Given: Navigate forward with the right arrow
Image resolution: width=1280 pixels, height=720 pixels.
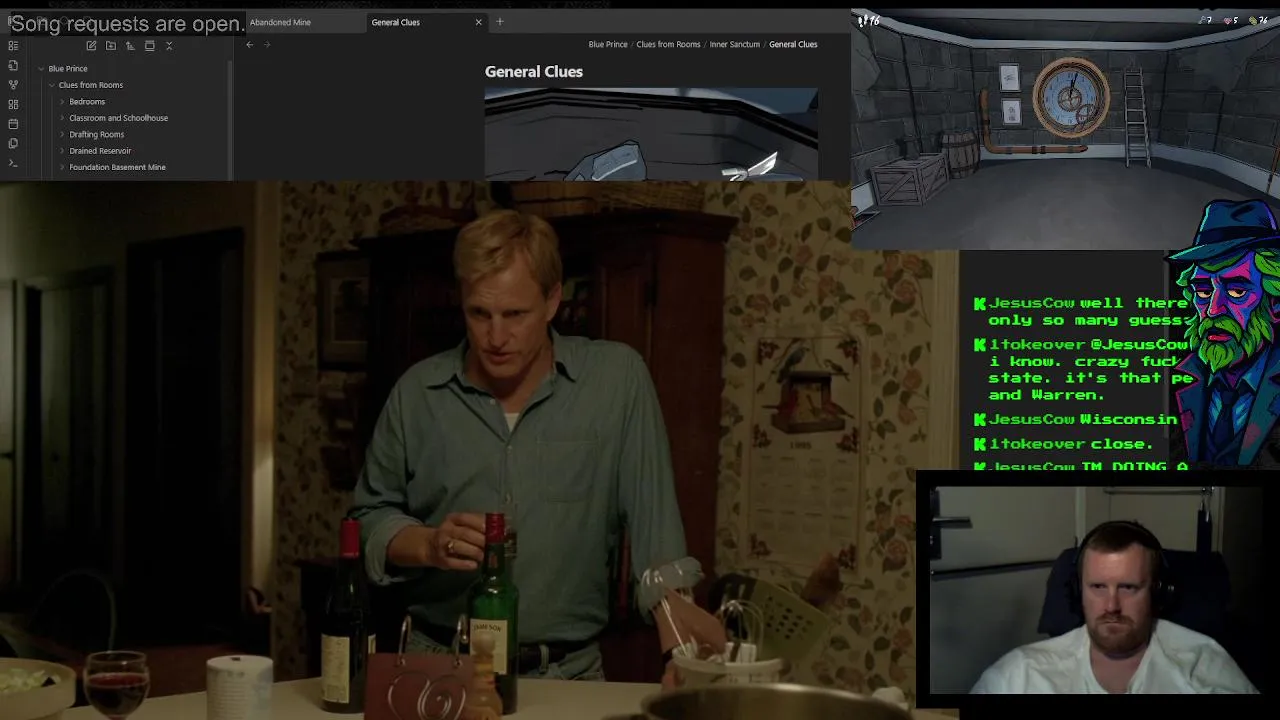Looking at the screenshot, I should 266,44.
